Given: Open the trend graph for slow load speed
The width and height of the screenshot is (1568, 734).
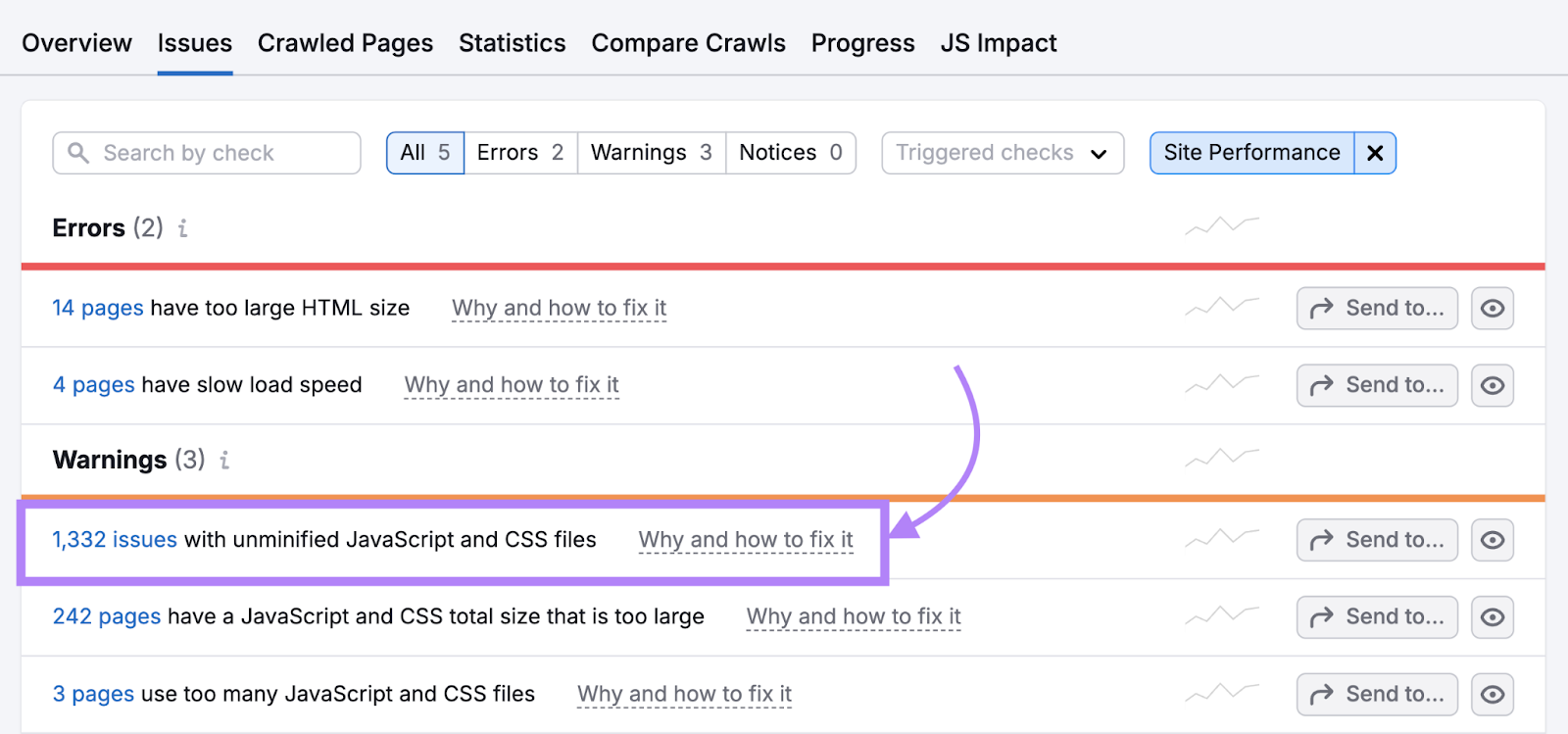Looking at the screenshot, I should coord(1221,384).
